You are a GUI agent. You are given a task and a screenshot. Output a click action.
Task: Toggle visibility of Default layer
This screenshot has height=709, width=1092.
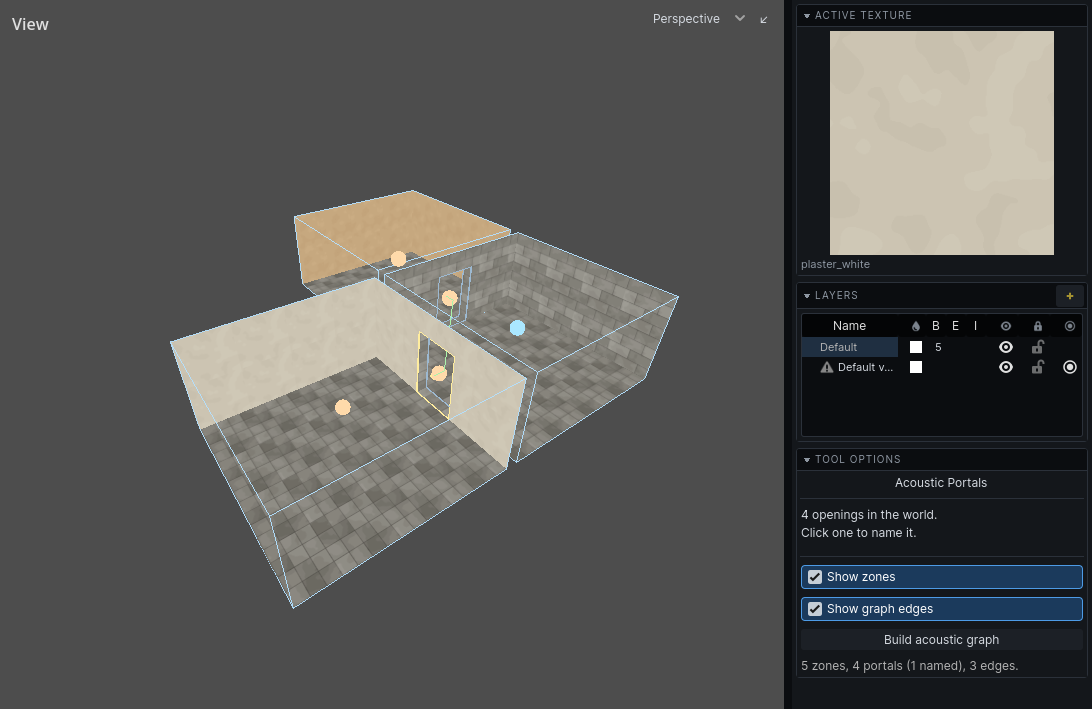[x=1006, y=347]
